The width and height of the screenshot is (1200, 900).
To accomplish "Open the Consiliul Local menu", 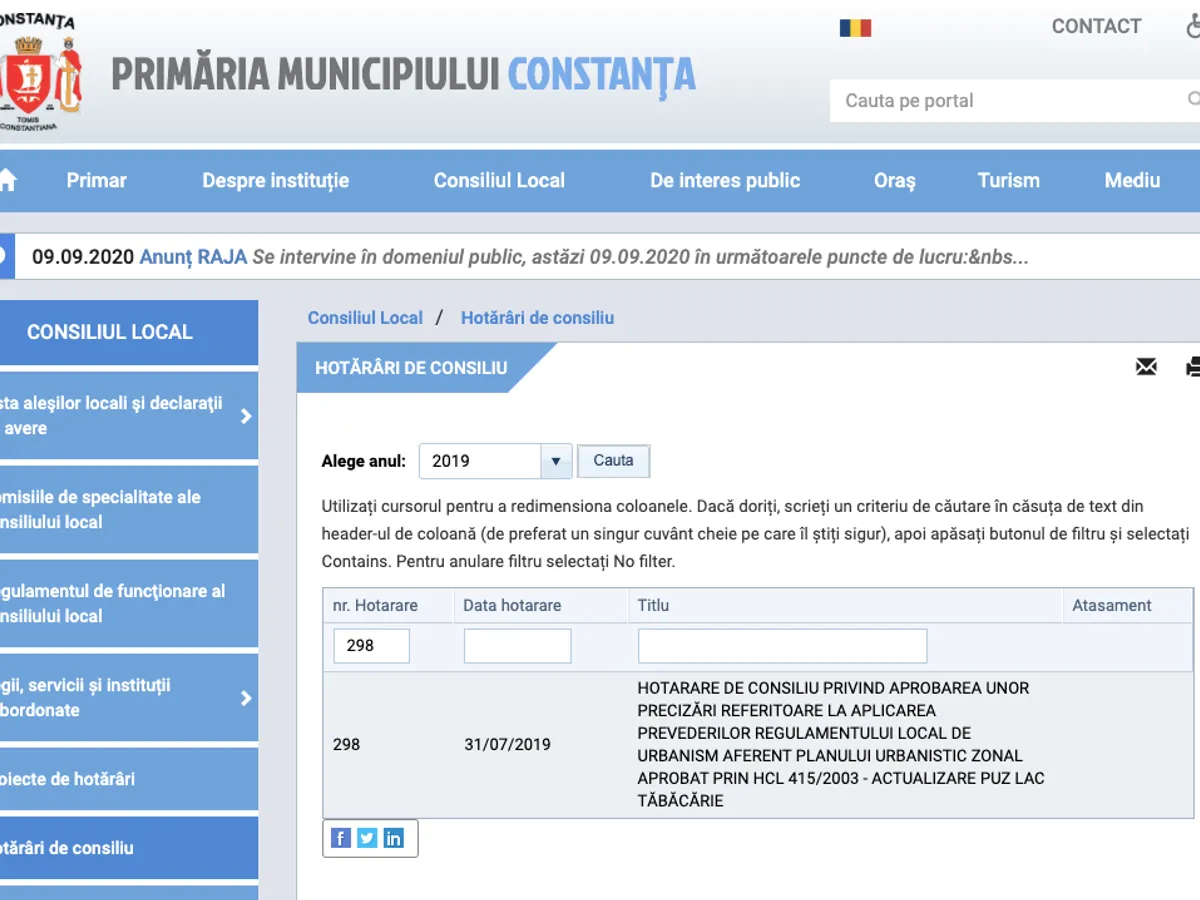I will 499,181.
